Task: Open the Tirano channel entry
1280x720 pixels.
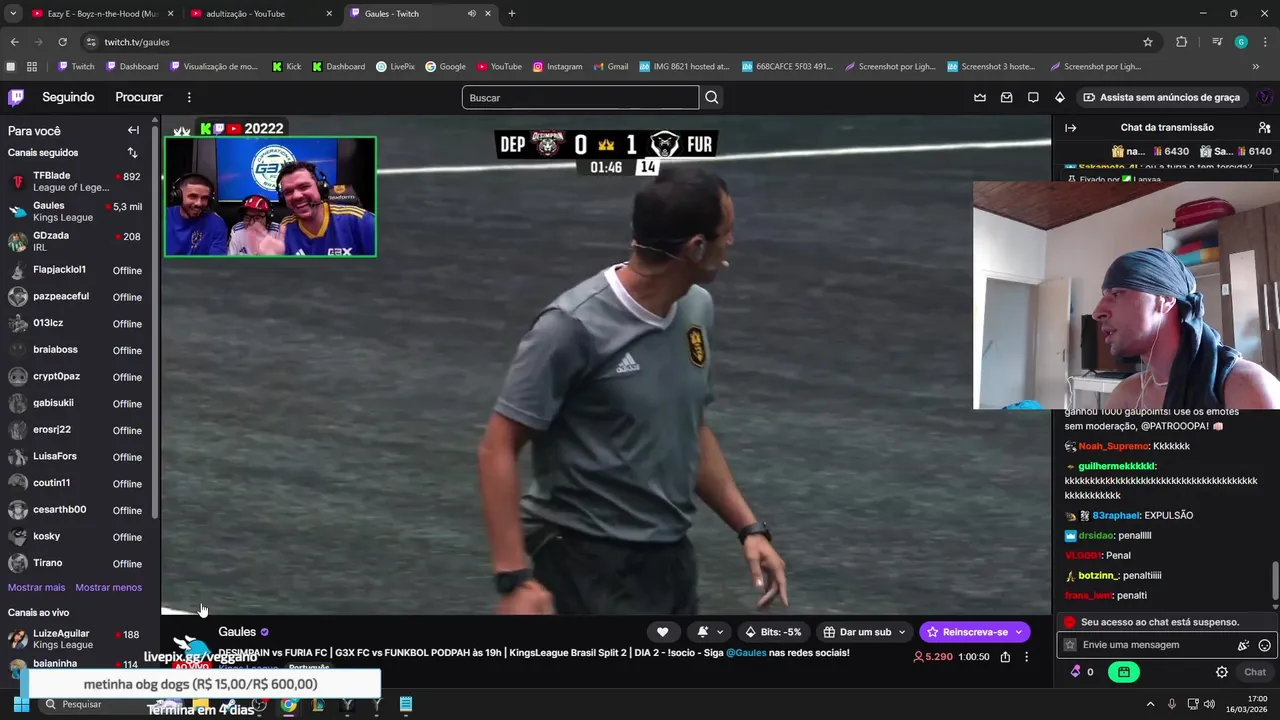Action: pos(78,563)
